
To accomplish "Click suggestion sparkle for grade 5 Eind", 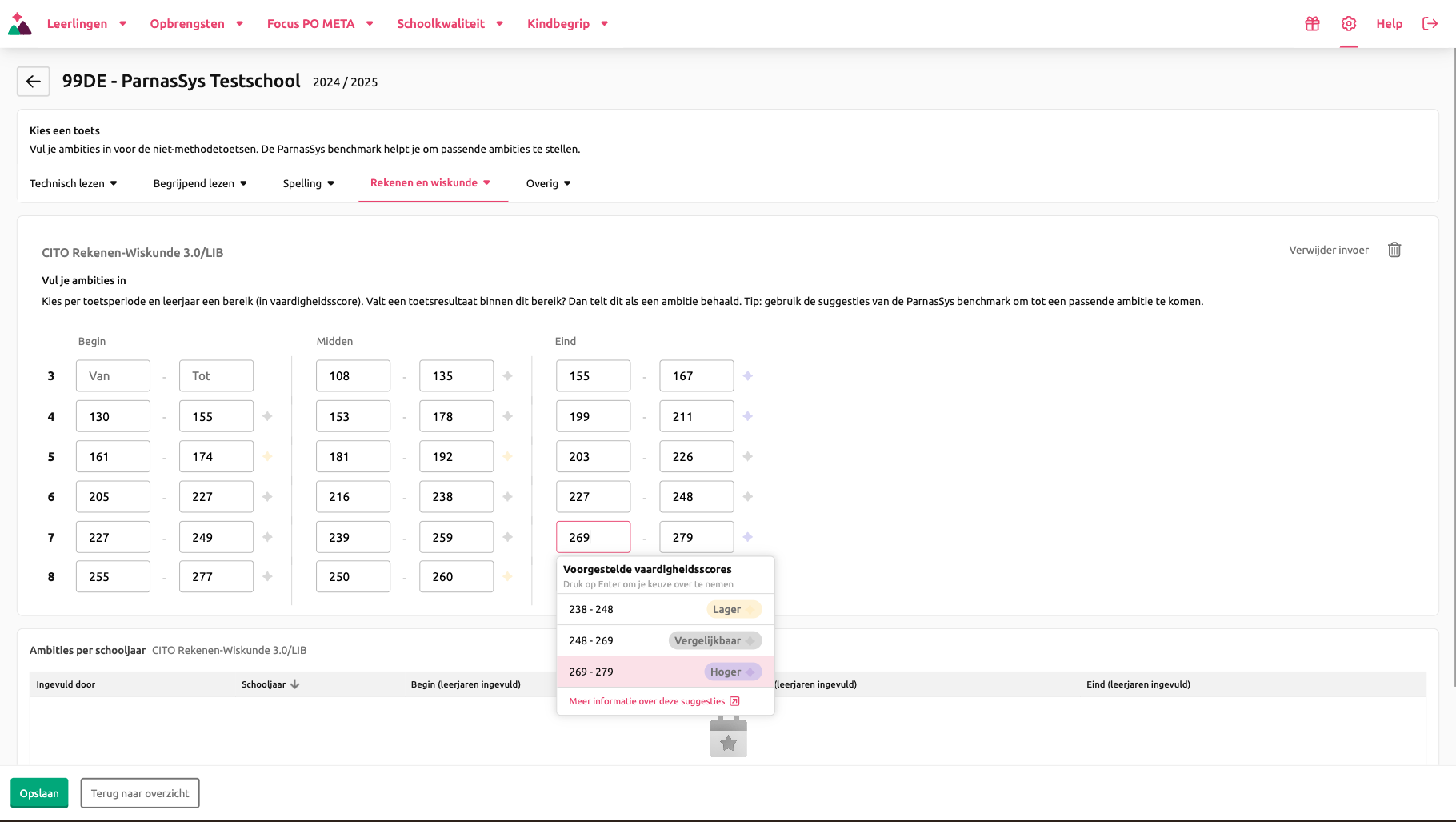I will 748,456.
